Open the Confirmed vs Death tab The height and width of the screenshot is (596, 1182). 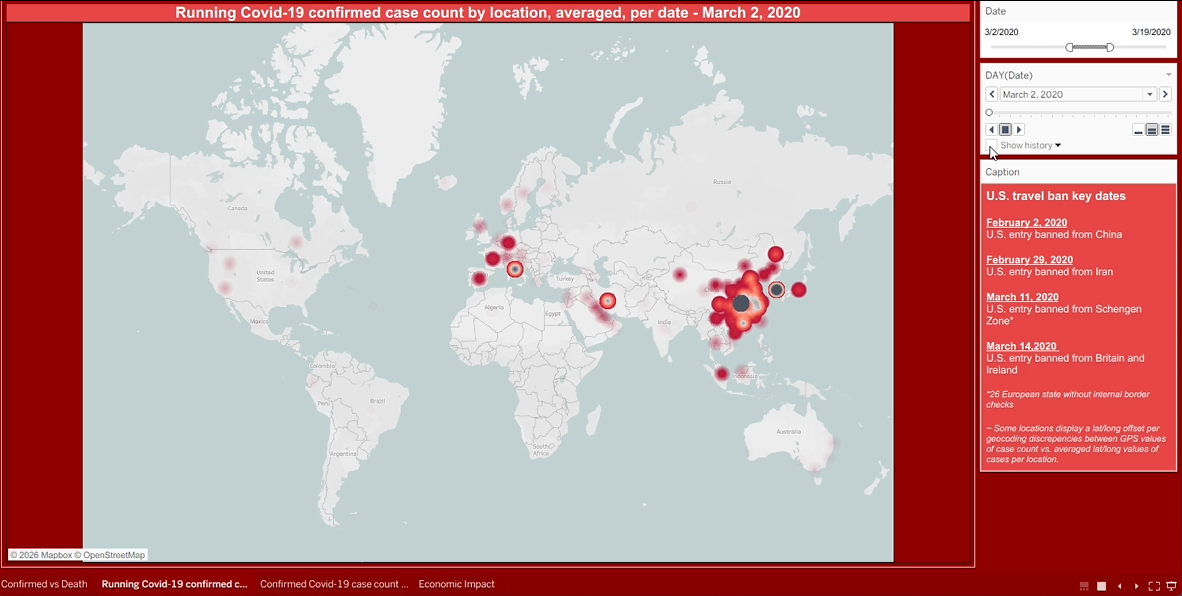click(x=44, y=584)
